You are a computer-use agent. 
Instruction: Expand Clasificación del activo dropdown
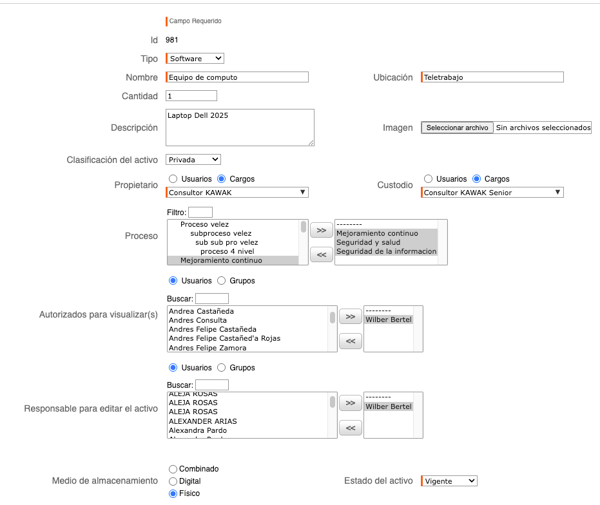pos(193,159)
